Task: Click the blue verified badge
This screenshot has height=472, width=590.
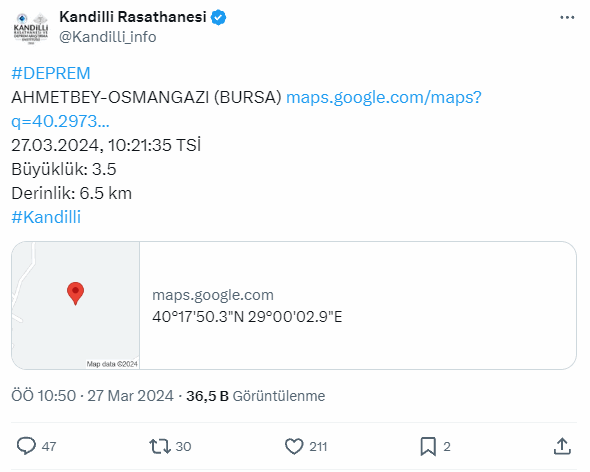Action: 218,17
